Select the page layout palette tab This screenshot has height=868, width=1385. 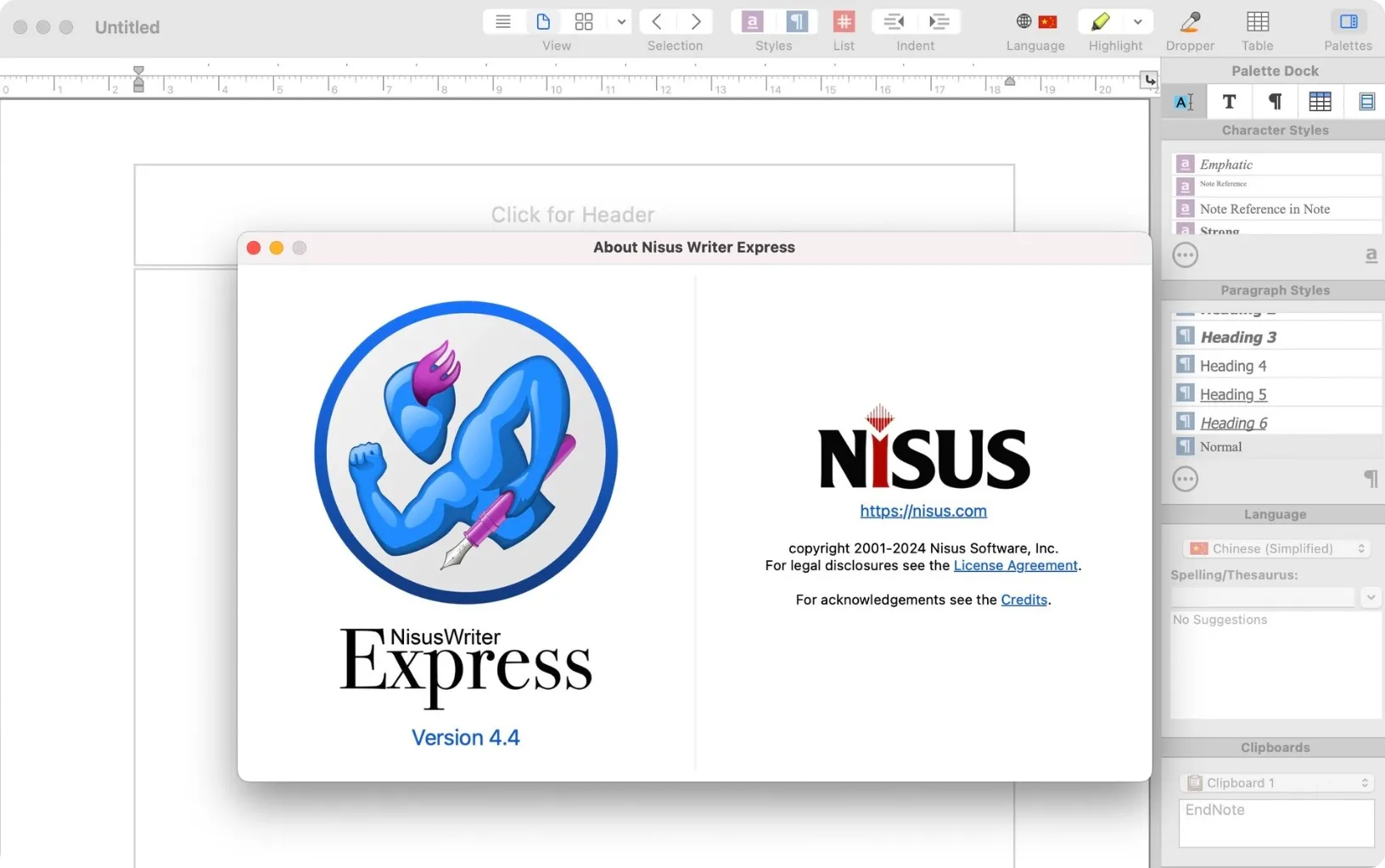tap(1366, 102)
